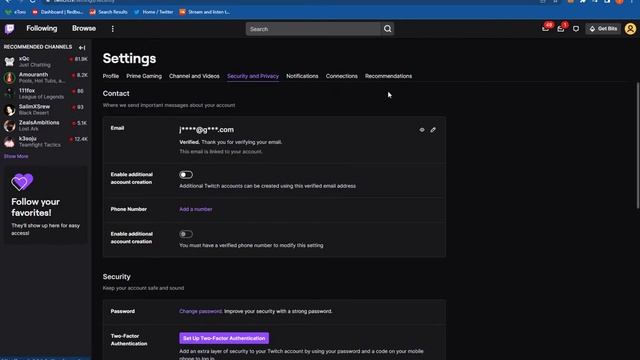Open the Recommendations tab

pyautogui.click(x=388, y=76)
